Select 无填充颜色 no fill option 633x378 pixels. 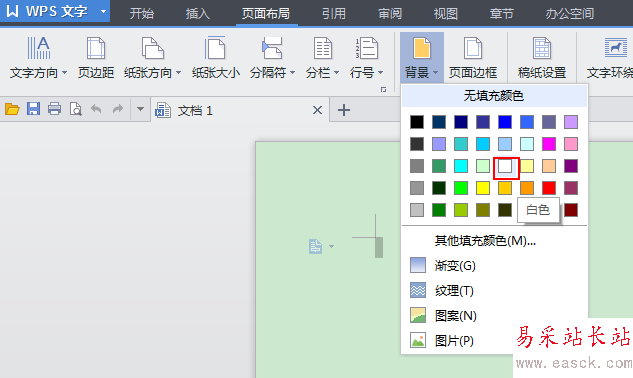[x=494, y=96]
